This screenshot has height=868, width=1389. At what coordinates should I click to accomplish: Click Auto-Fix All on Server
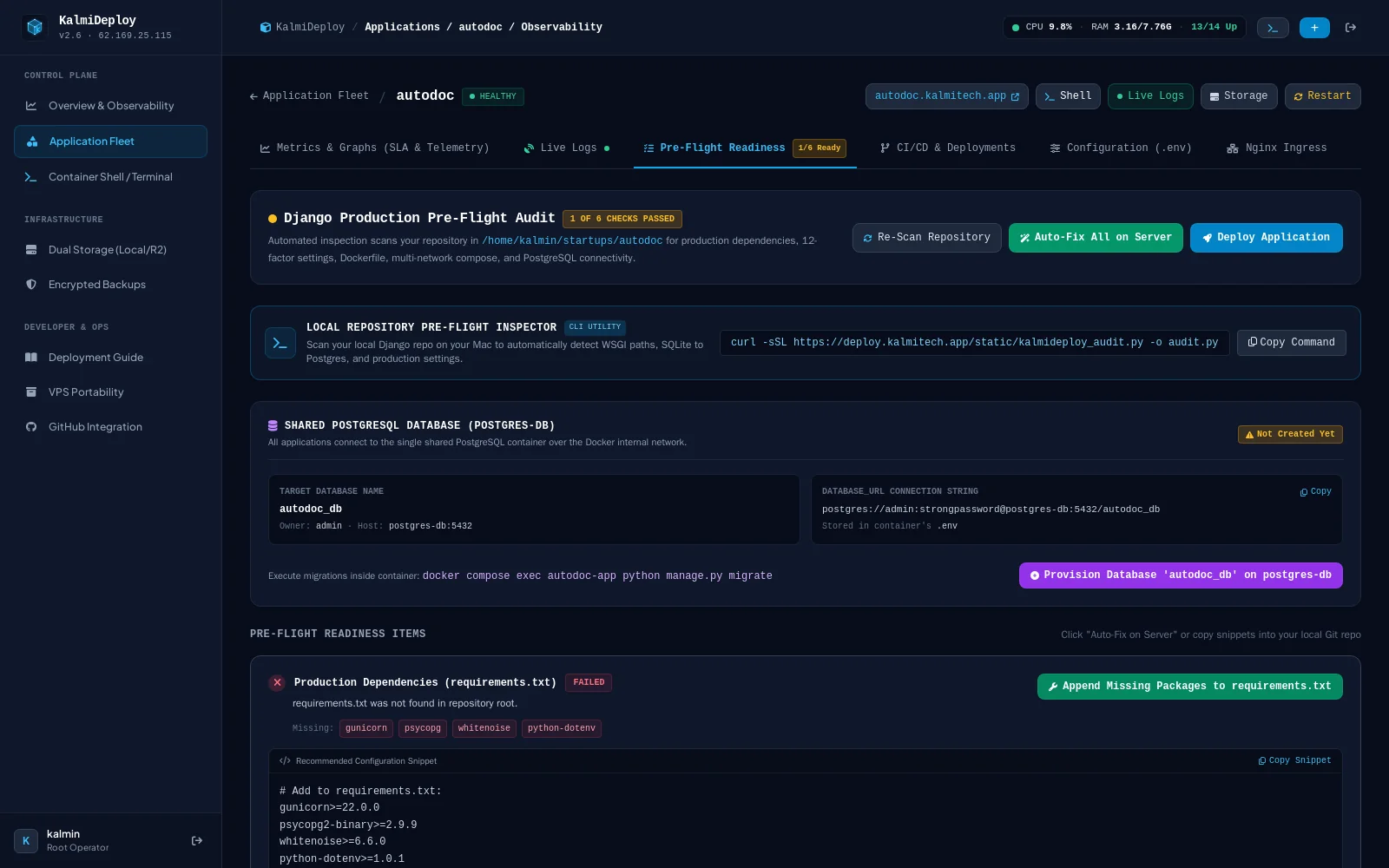click(1096, 238)
